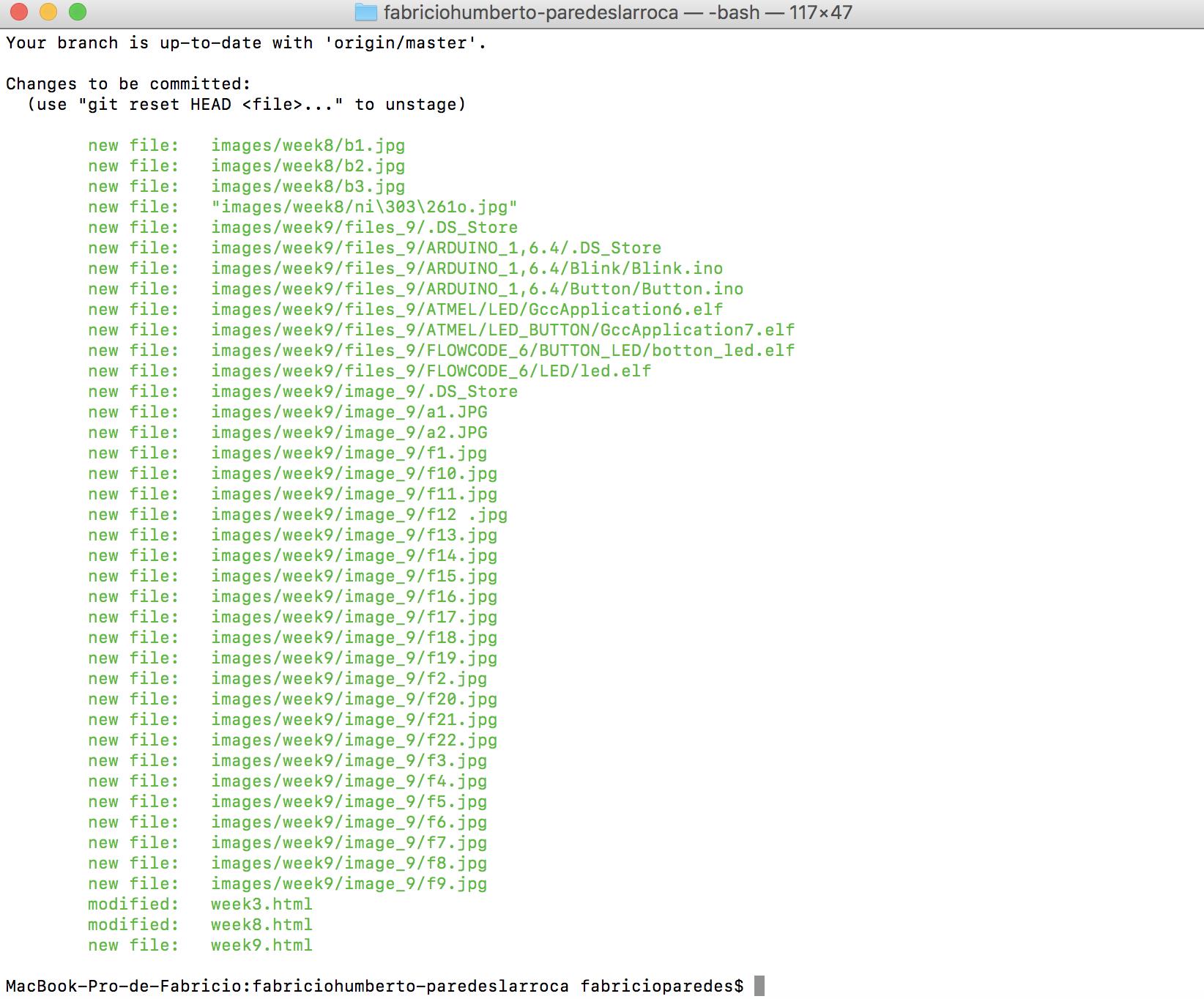Click the modified week3.html entry
Viewport: 1204px width, 999px height.
pyautogui.click(x=201, y=905)
